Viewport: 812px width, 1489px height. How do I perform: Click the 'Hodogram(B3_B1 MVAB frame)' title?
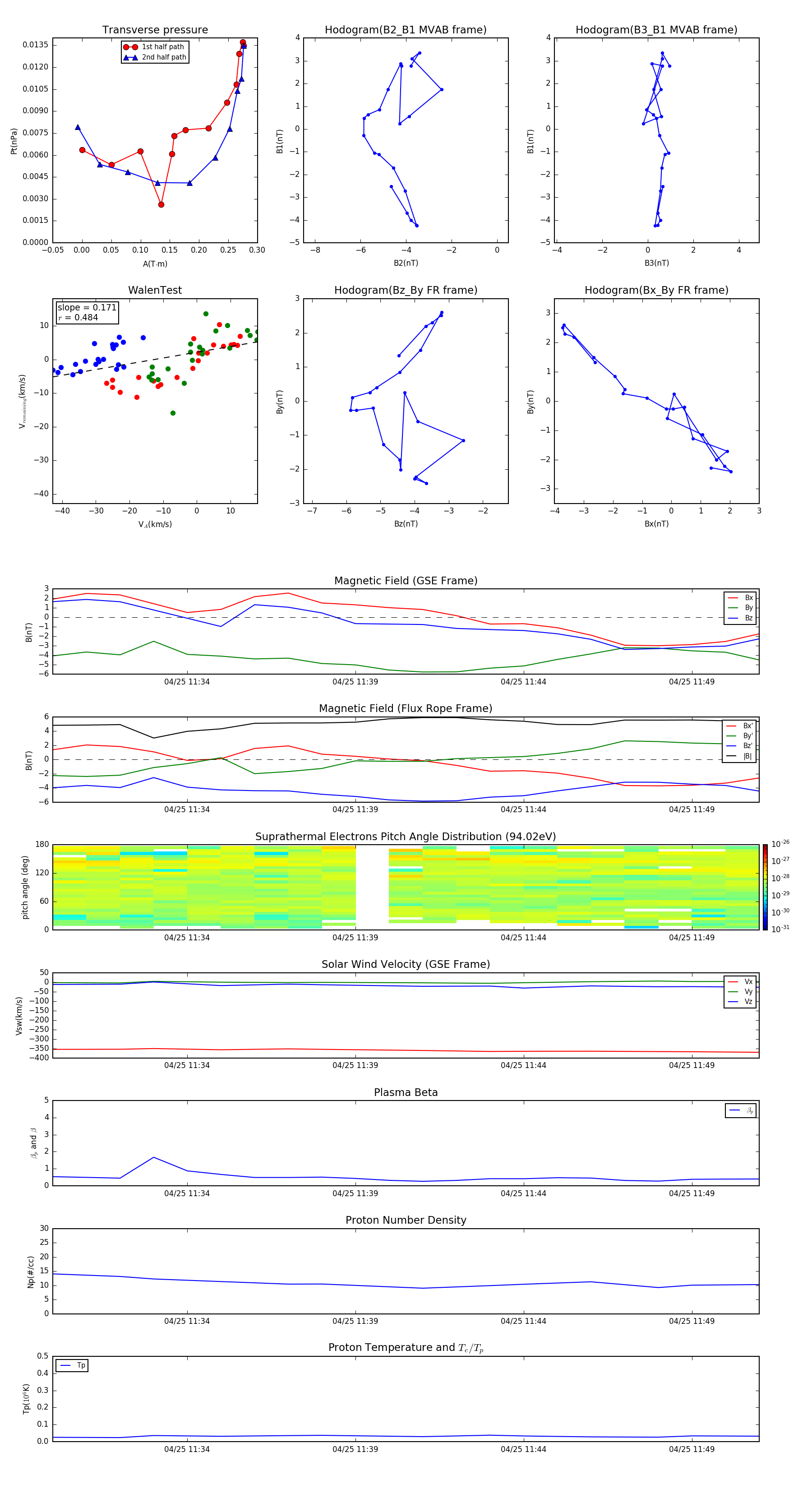pos(656,30)
